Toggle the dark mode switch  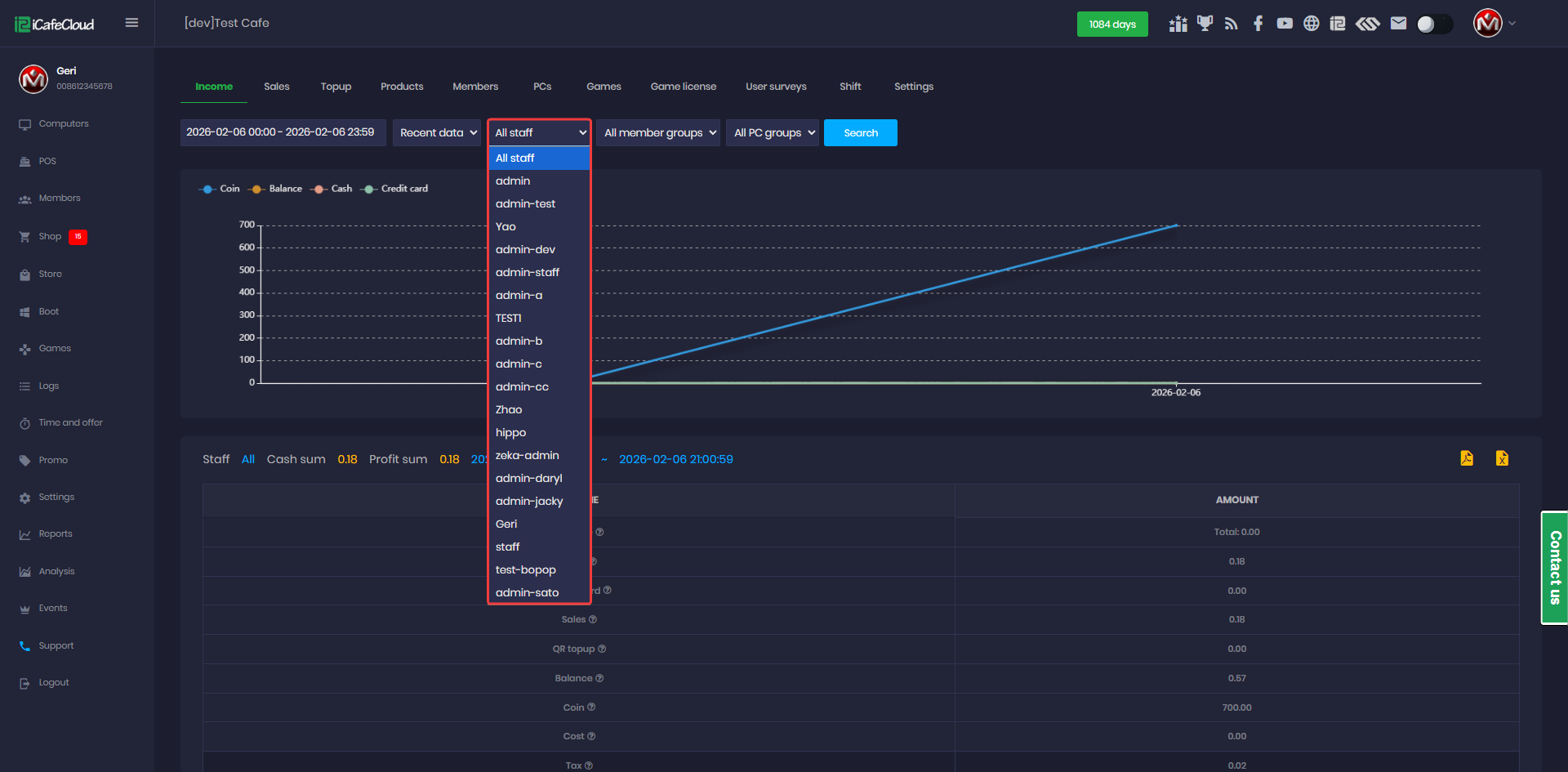[1434, 24]
